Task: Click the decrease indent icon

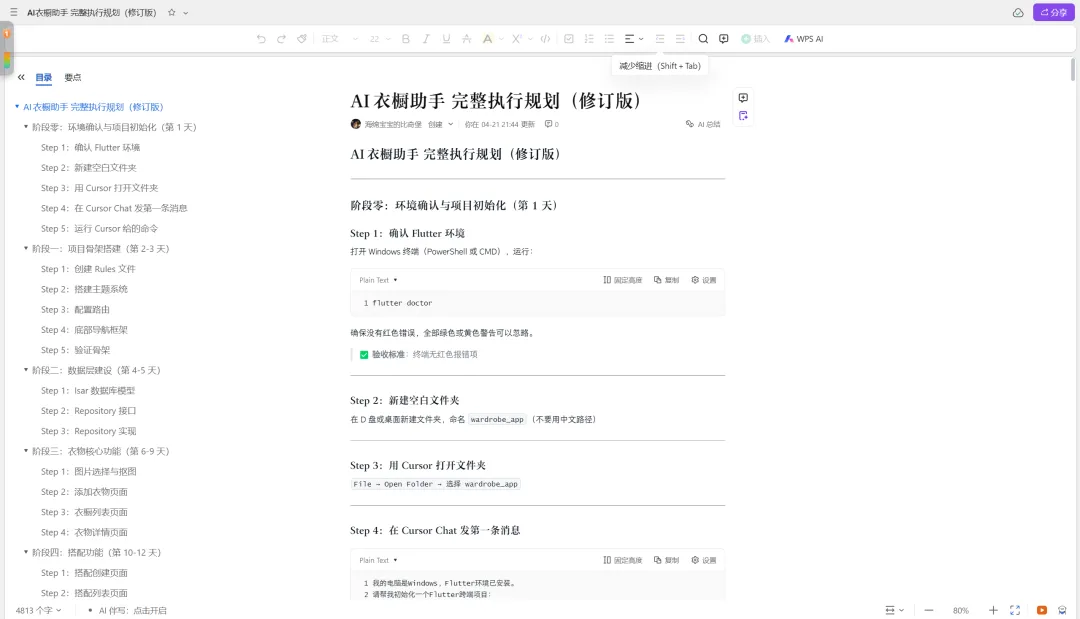Action: point(660,39)
